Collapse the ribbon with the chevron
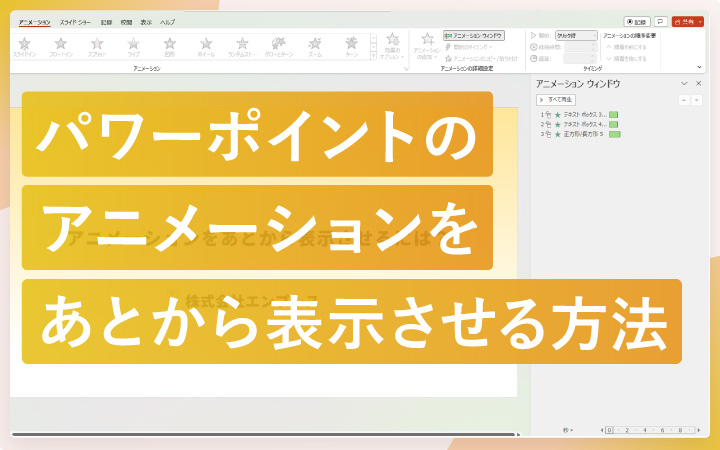This screenshot has height=450, width=720. (x=699, y=67)
